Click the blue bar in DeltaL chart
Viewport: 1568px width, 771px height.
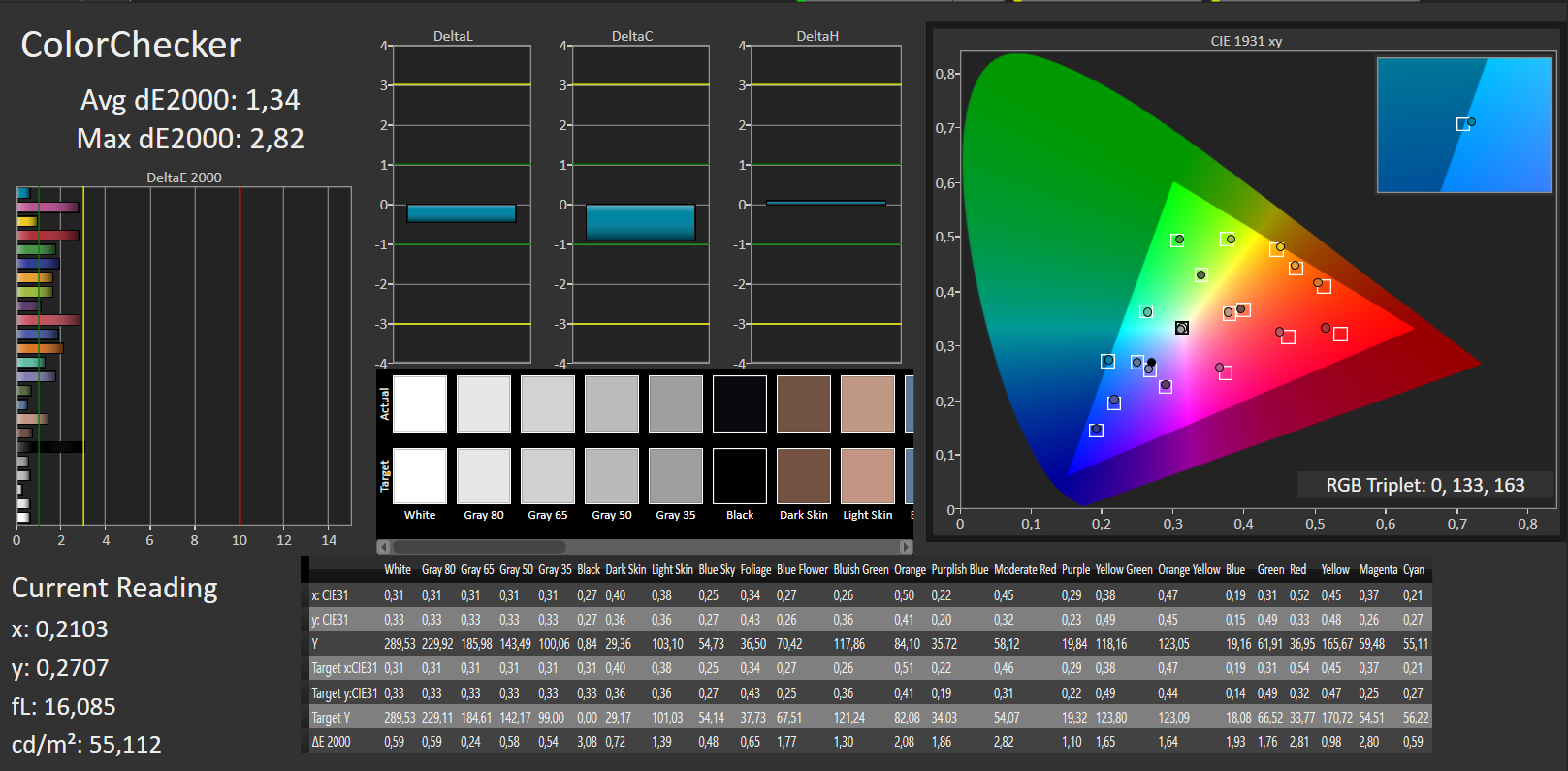click(462, 213)
